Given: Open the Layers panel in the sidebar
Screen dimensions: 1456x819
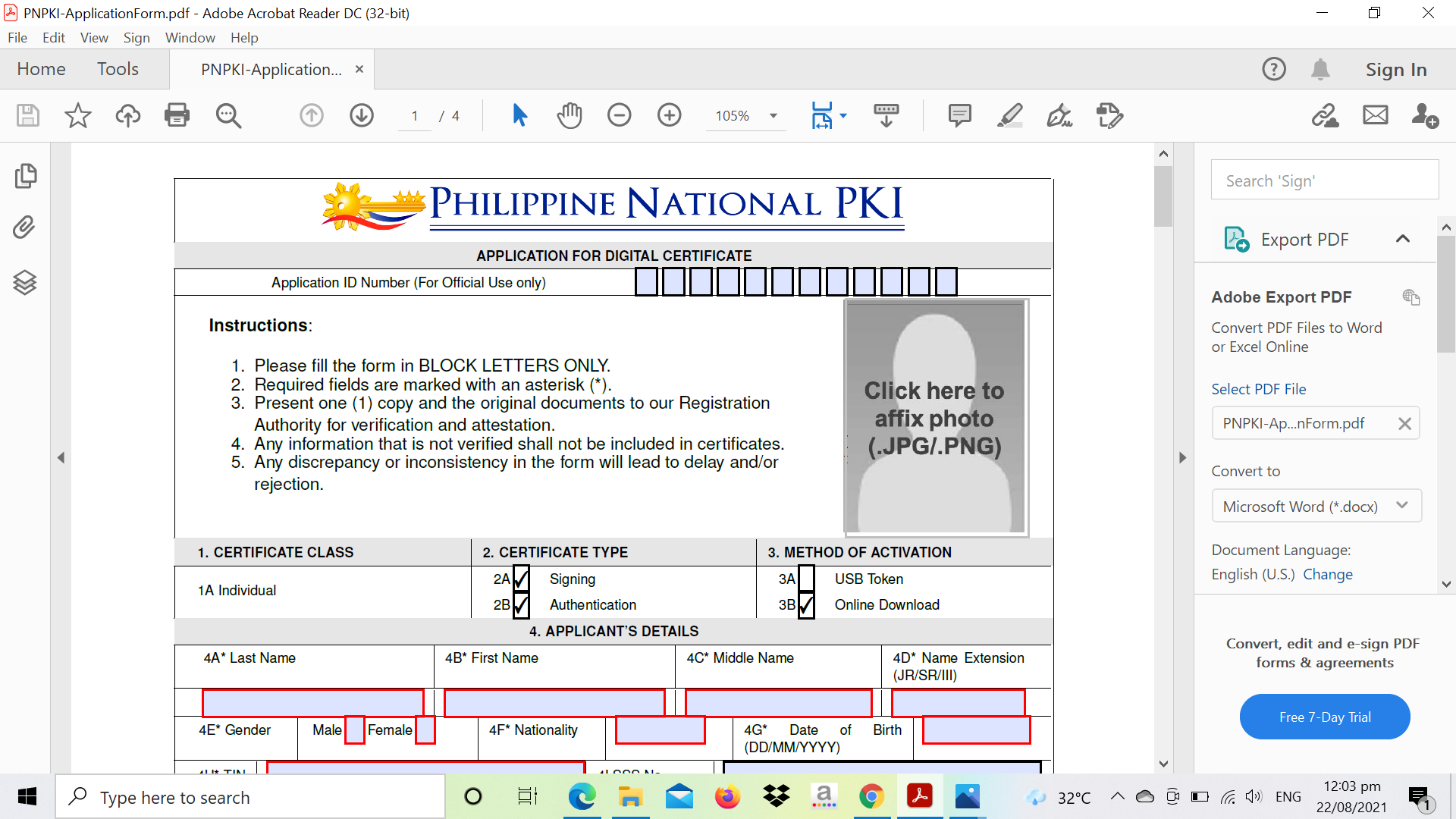Looking at the screenshot, I should (26, 282).
